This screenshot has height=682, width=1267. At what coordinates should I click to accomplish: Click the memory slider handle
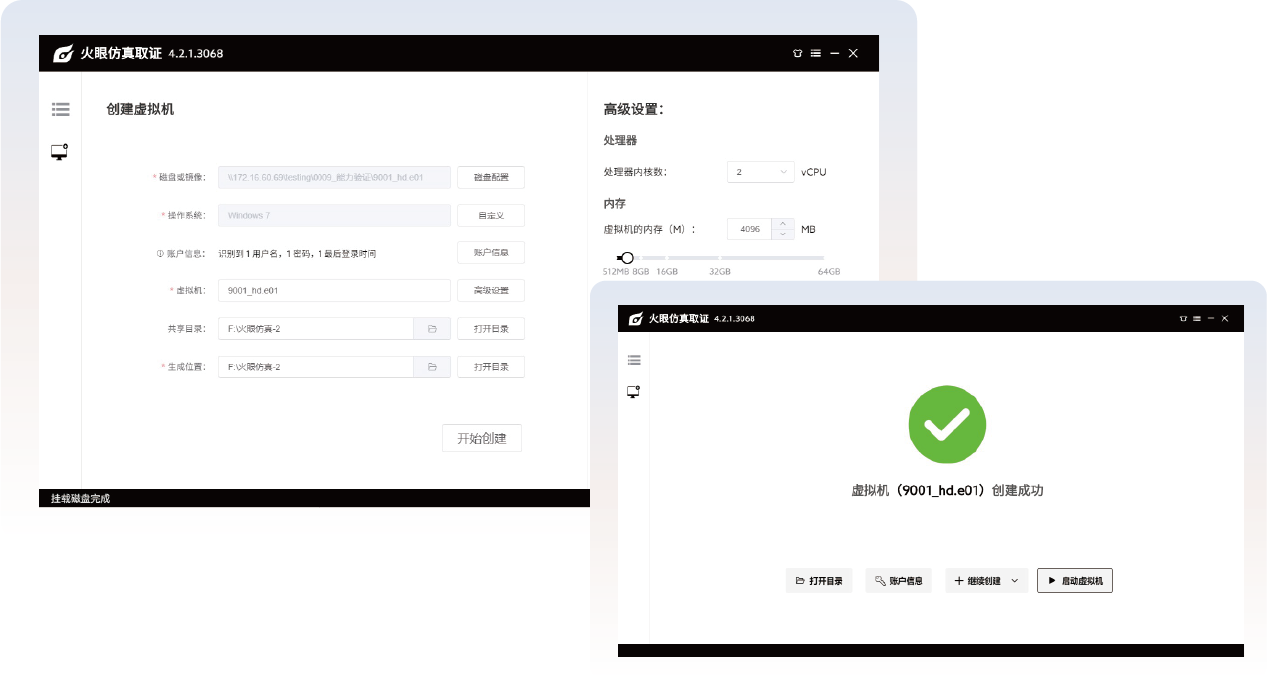point(627,258)
